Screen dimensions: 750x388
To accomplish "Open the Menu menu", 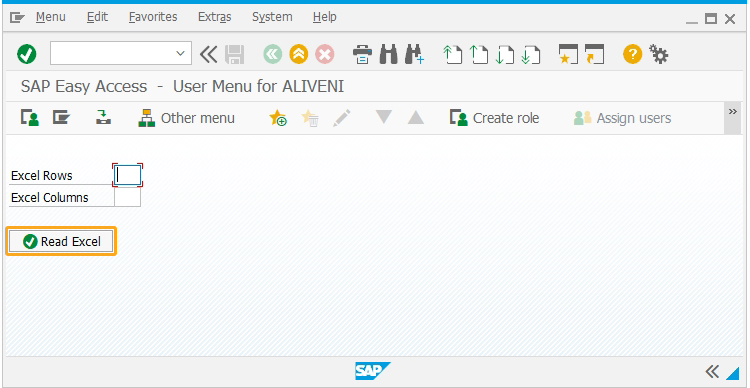I will [x=51, y=17].
